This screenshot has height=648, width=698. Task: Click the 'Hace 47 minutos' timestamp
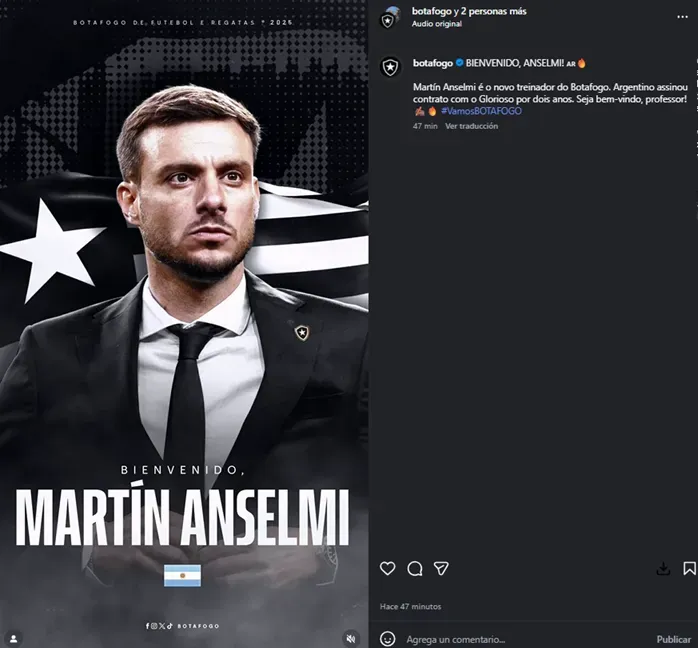pyautogui.click(x=410, y=606)
